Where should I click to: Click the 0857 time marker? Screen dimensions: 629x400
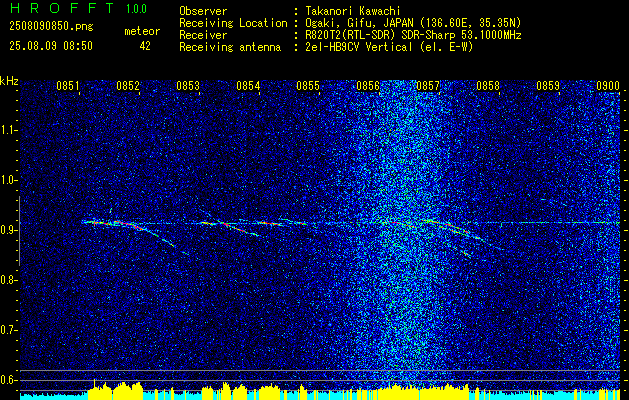428,86
